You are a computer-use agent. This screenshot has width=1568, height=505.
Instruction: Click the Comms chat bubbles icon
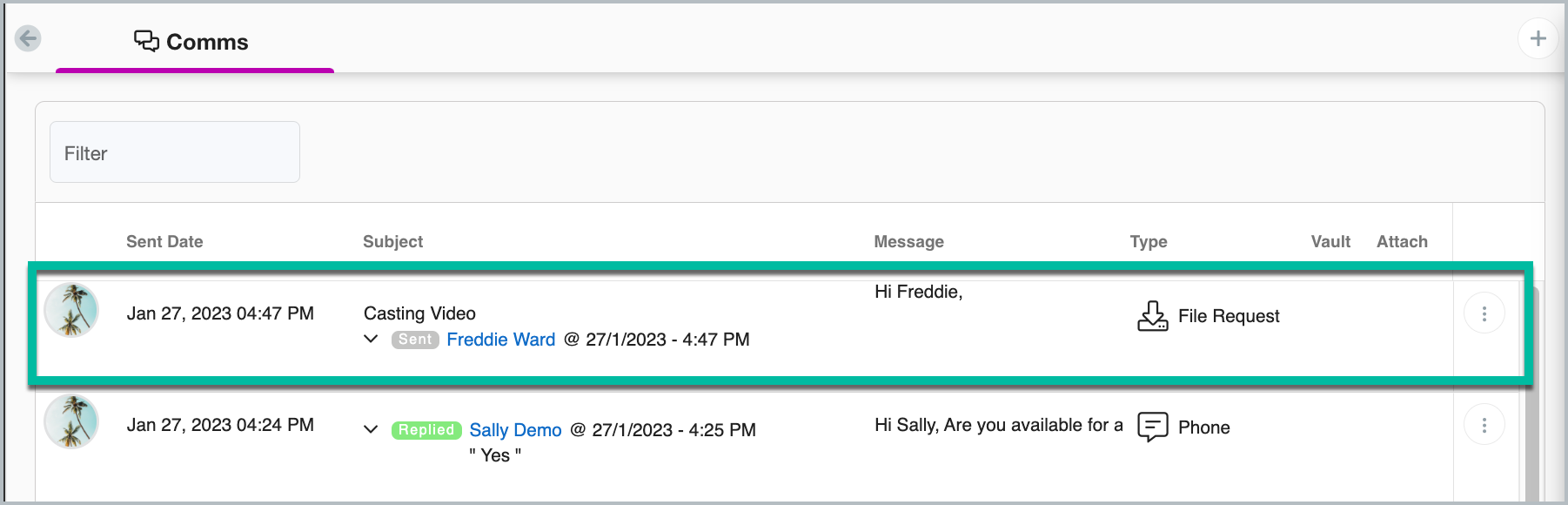[x=146, y=41]
